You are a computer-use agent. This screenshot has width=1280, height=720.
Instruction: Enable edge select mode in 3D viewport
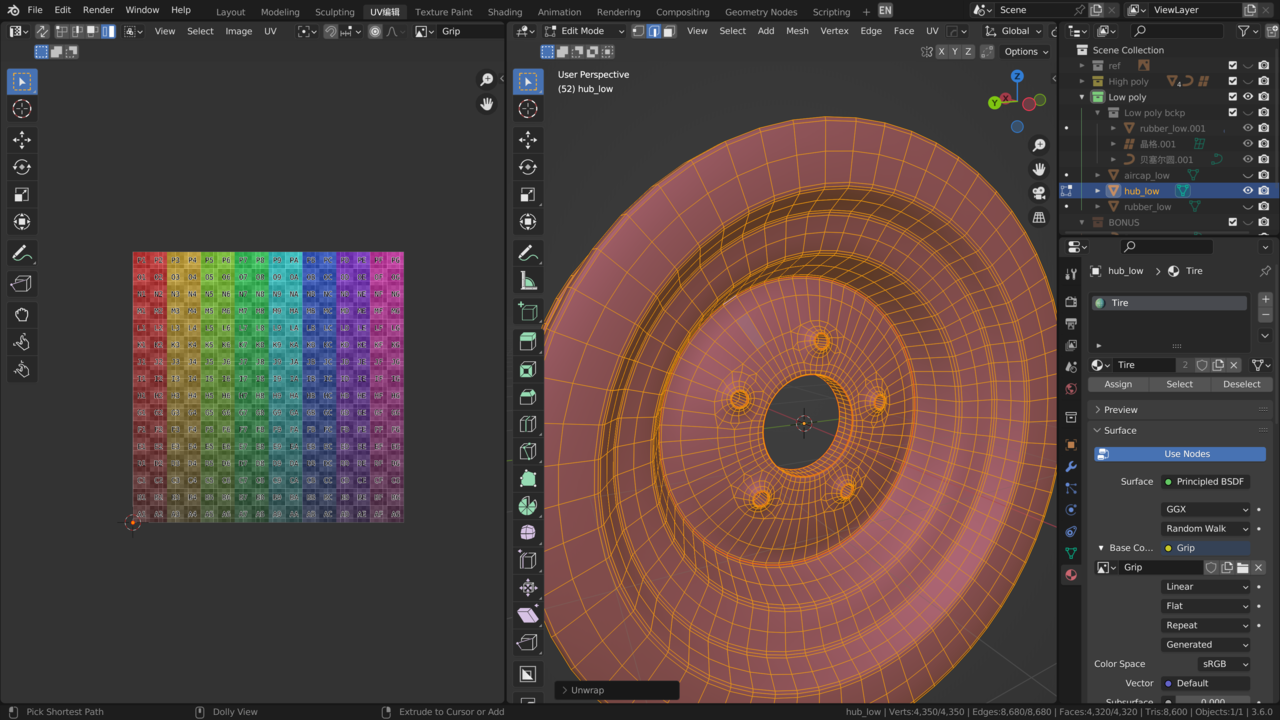[653, 31]
